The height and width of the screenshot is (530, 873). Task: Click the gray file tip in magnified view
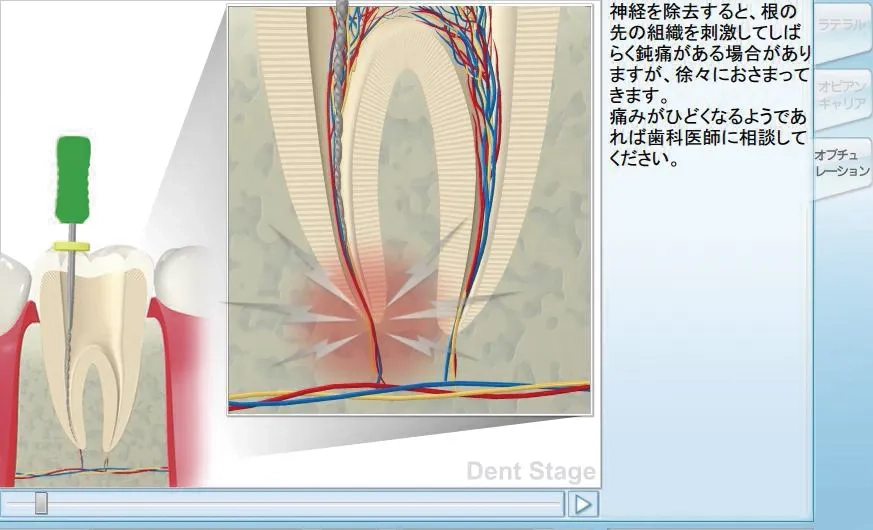click(342, 100)
